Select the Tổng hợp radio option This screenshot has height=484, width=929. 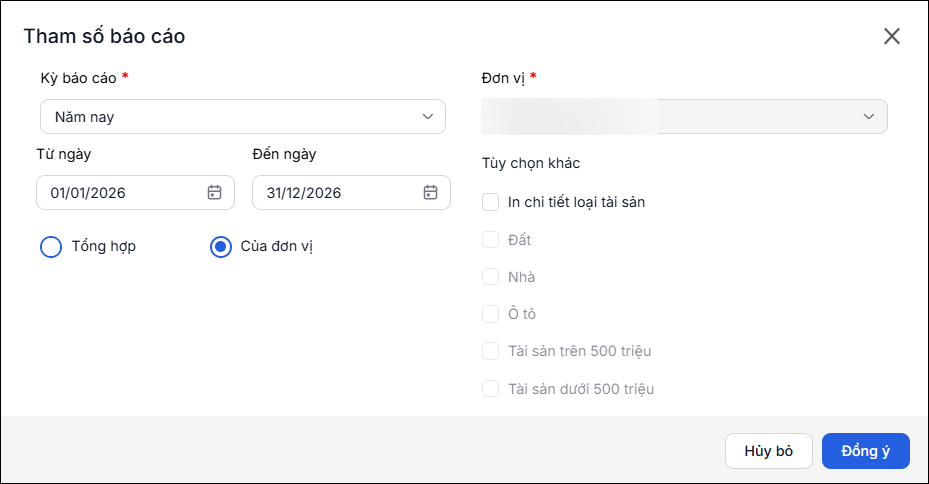point(51,247)
